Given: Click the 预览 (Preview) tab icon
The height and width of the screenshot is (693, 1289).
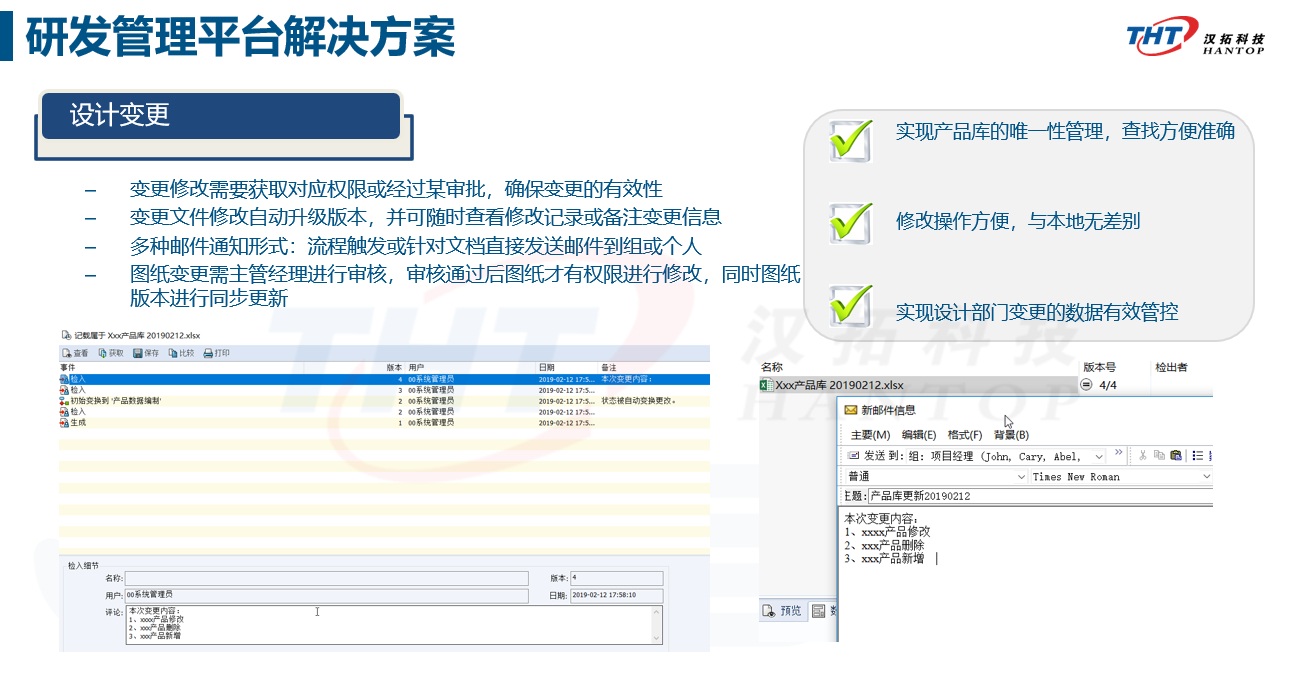Looking at the screenshot, I should (768, 611).
